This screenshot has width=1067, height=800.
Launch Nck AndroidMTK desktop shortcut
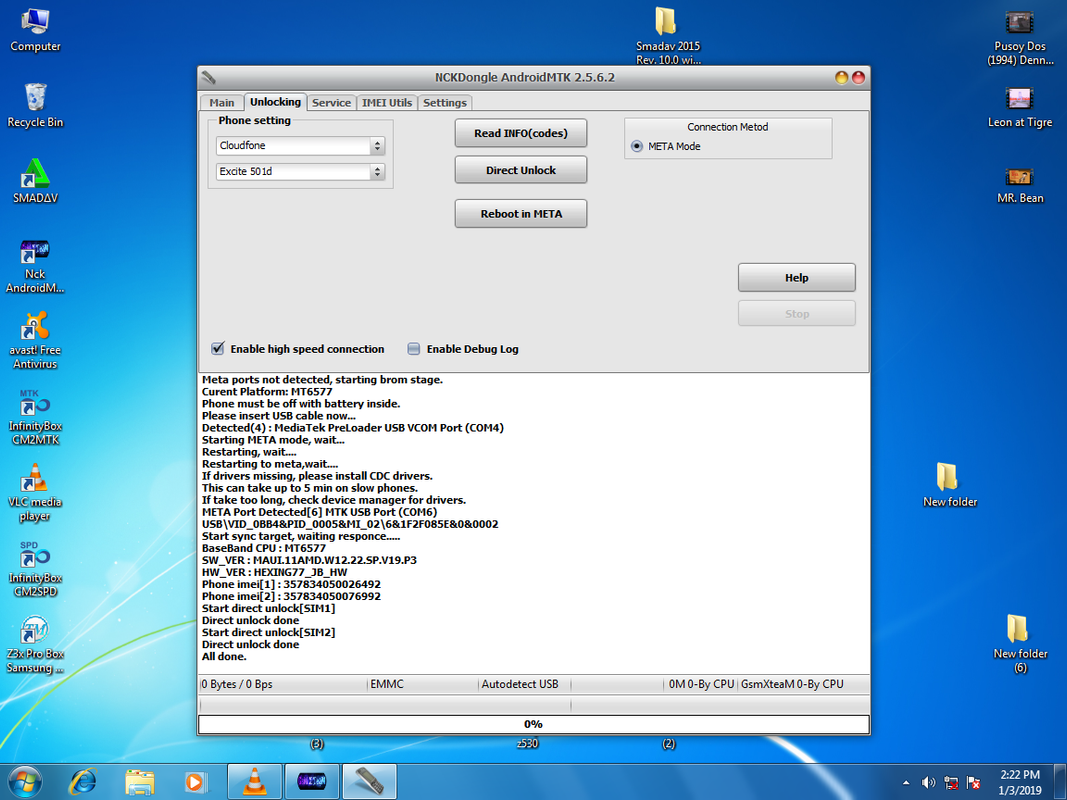(x=35, y=266)
